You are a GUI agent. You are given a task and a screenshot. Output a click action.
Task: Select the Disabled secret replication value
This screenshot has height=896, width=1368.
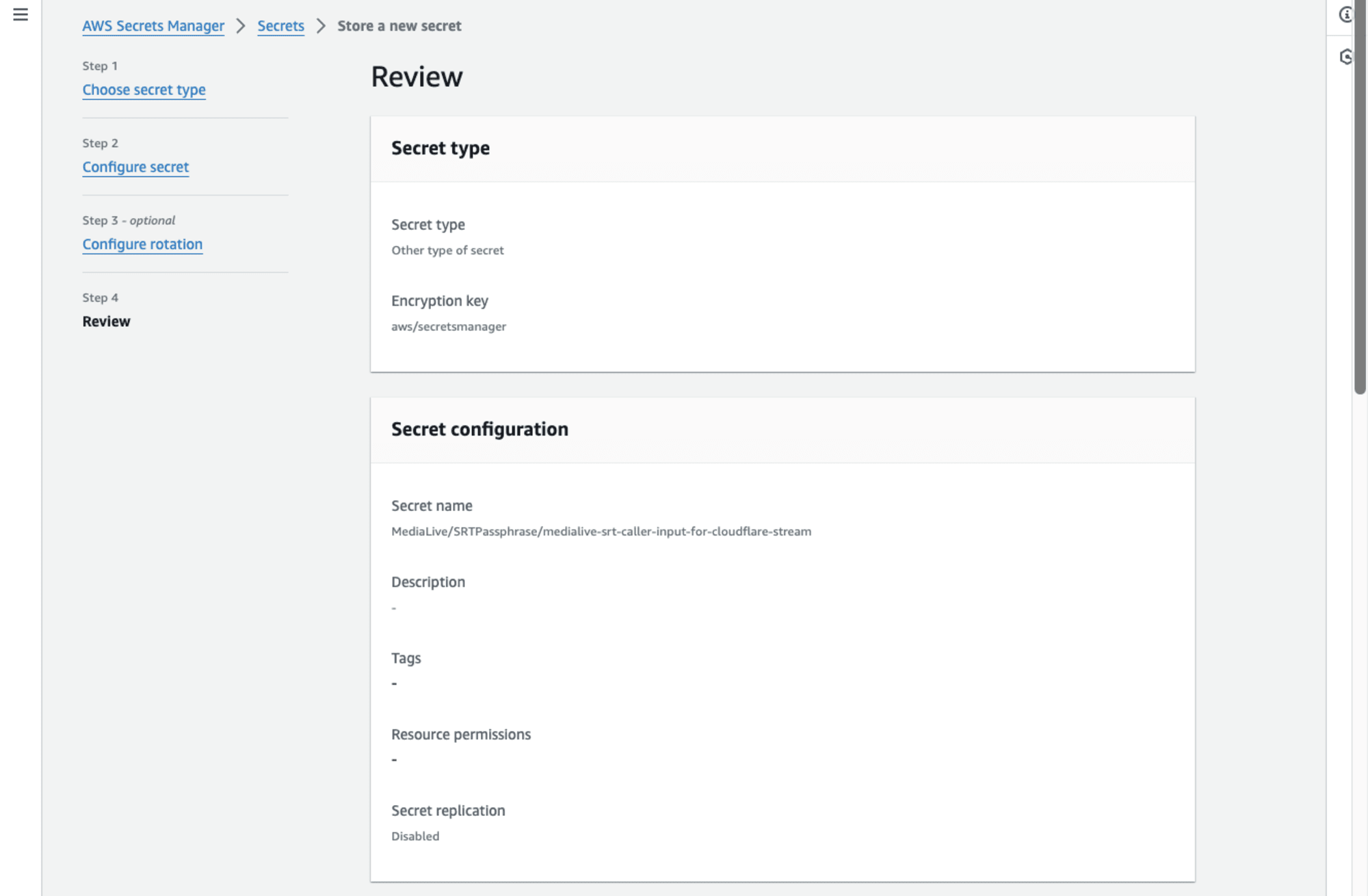415,836
